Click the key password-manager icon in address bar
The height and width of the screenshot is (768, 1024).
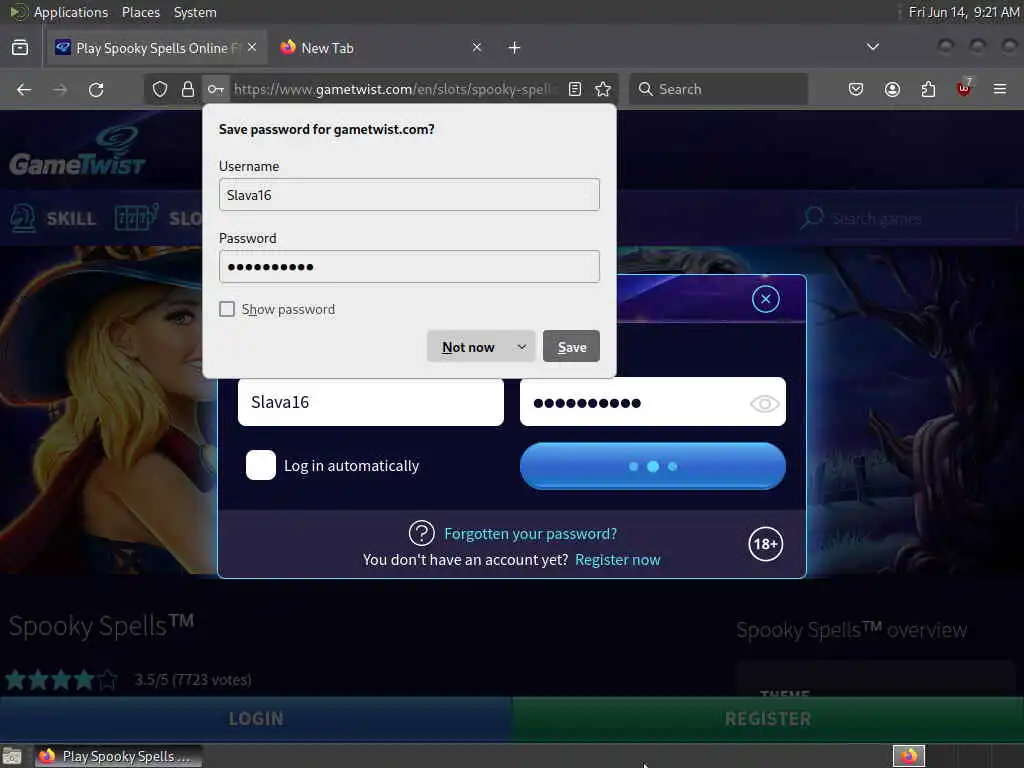(216, 89)
